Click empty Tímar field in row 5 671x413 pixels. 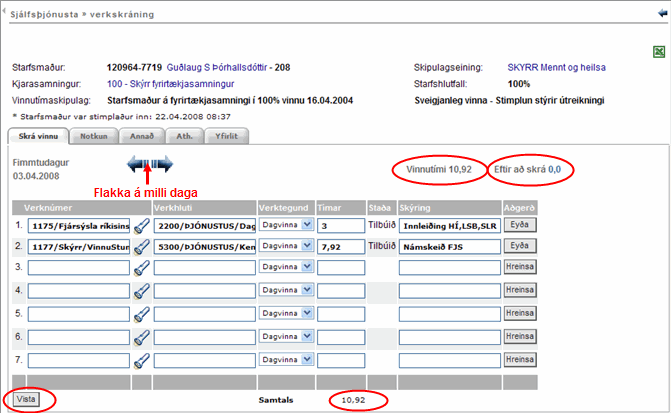[341, 314]
